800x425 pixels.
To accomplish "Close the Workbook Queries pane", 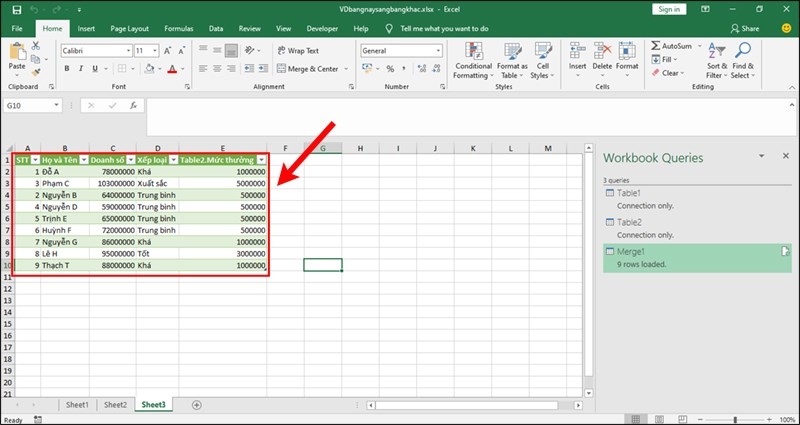I will (x=786, y=156).
